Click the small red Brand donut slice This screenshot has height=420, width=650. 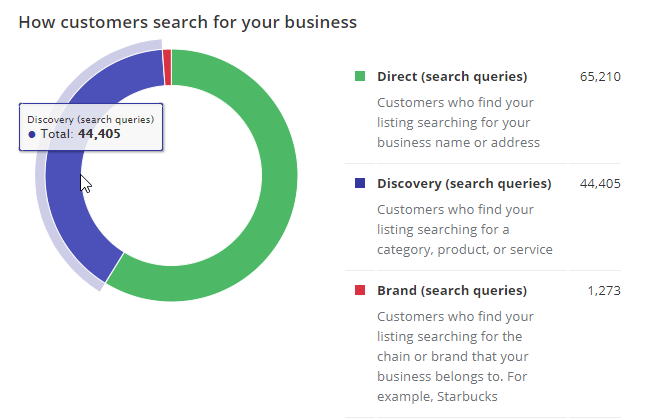click(167, 67)
